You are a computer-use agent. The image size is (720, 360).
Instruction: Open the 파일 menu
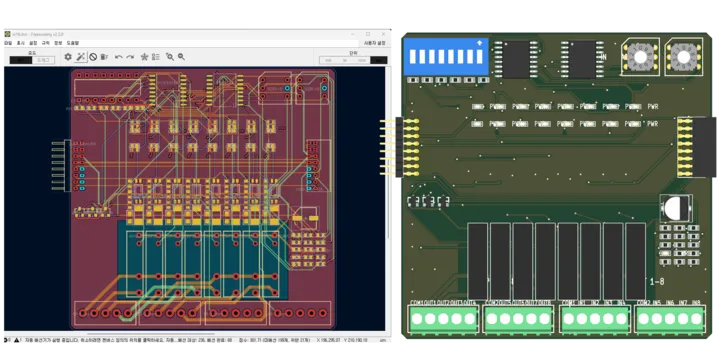pos(8,43)
